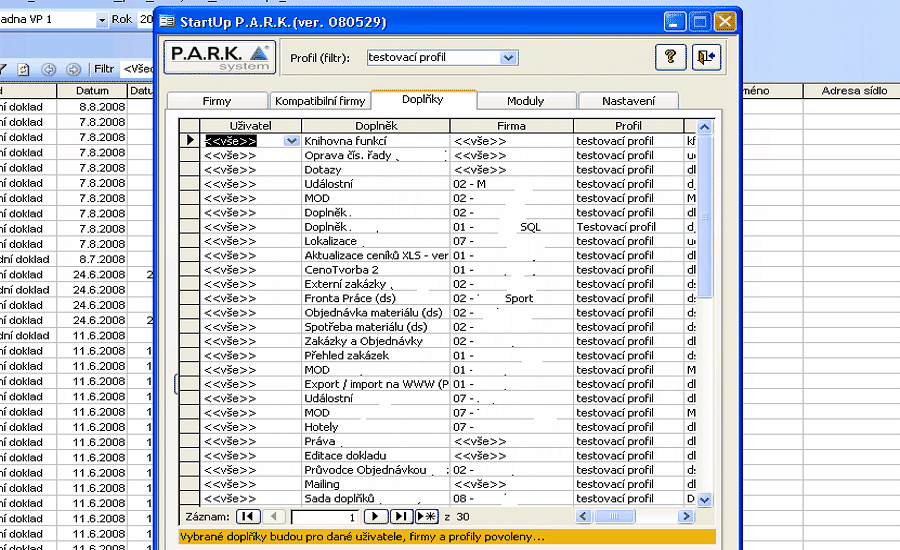Open the 'adna VP 1' dropdown in background window
This screenshot has width=900, height=550.
coord(102,20)
